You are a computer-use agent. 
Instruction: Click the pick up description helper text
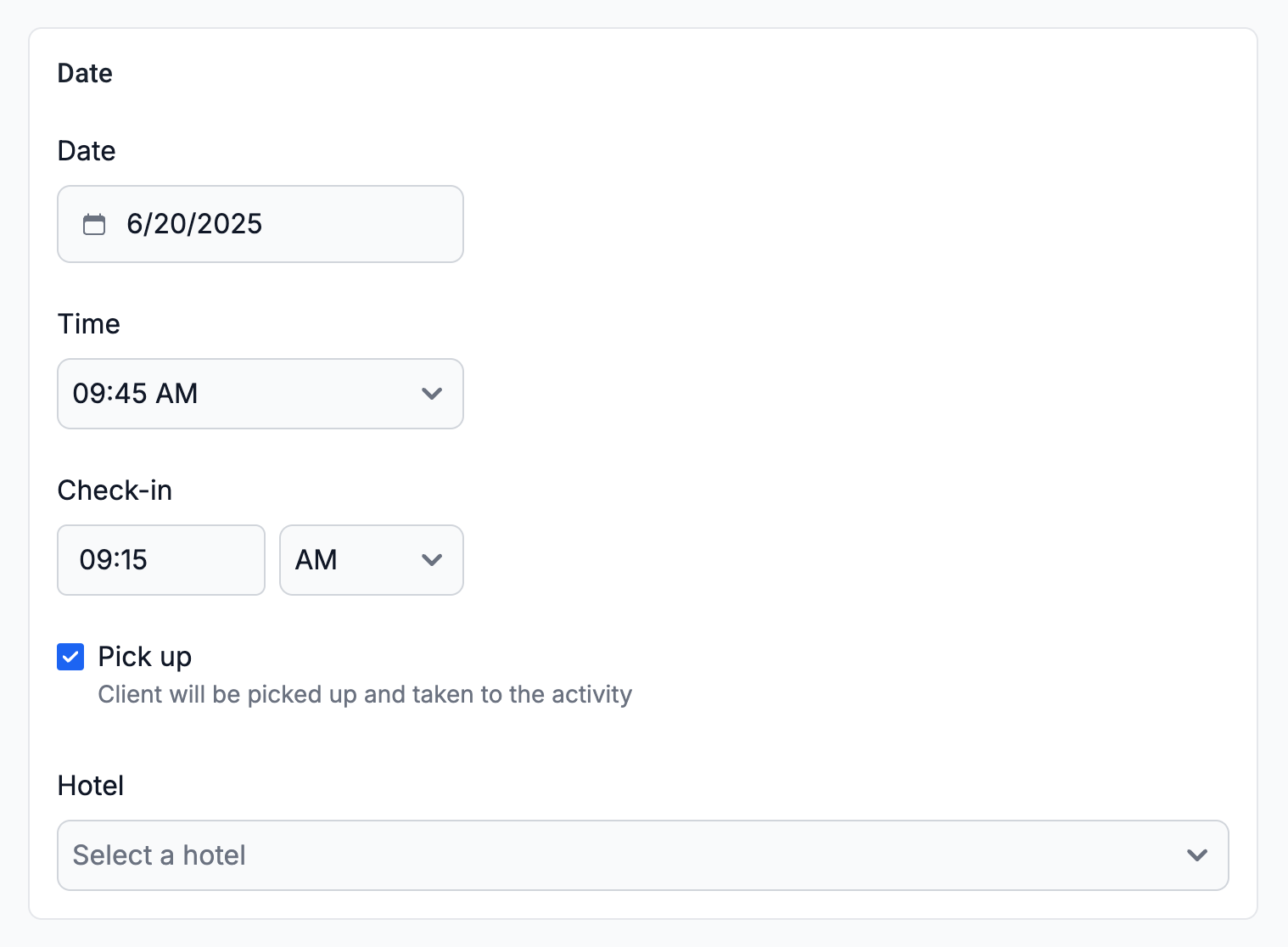pyautogui.click(x=365, y=694)
